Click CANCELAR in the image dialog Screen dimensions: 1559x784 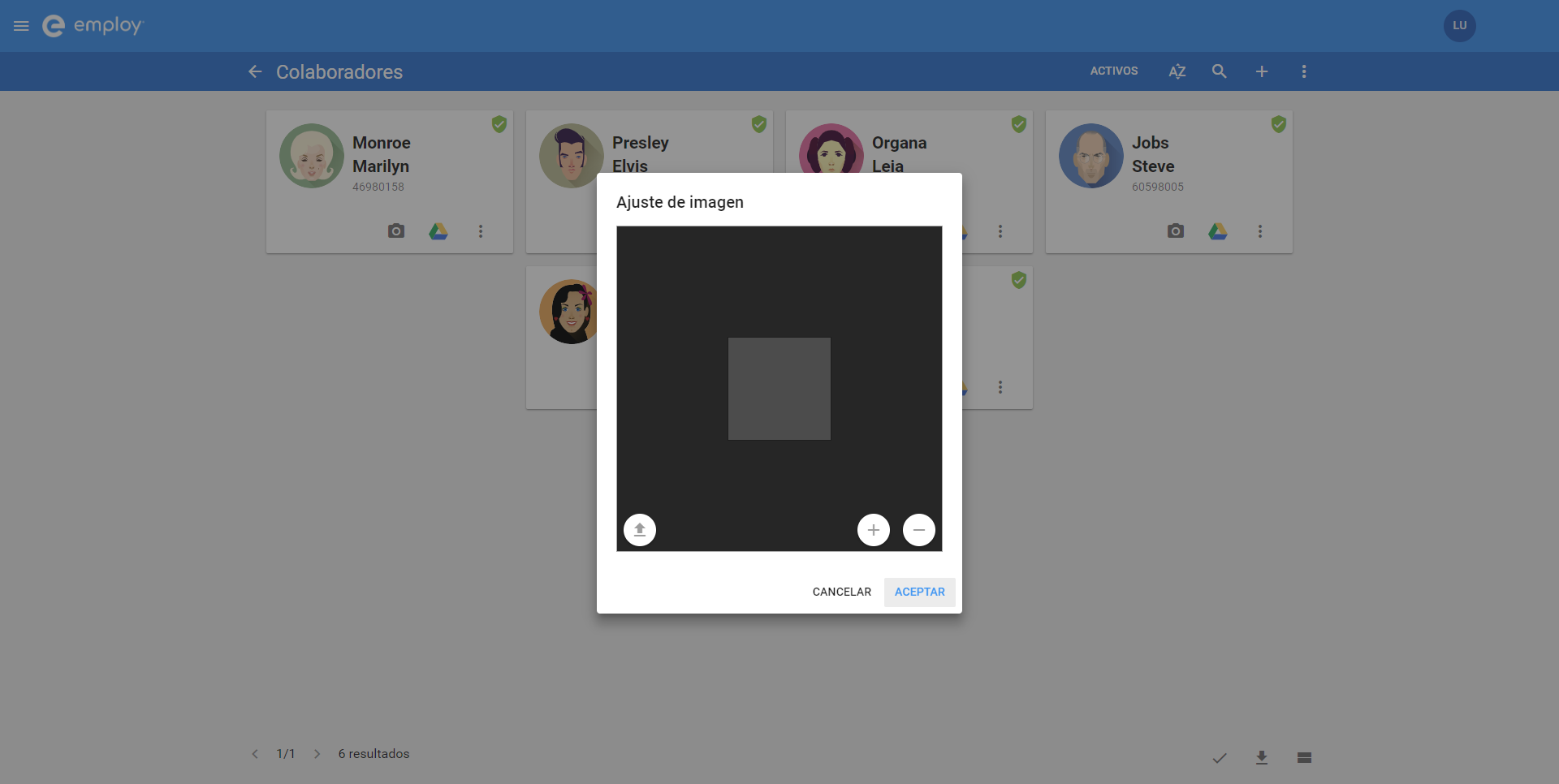(842, 592)
